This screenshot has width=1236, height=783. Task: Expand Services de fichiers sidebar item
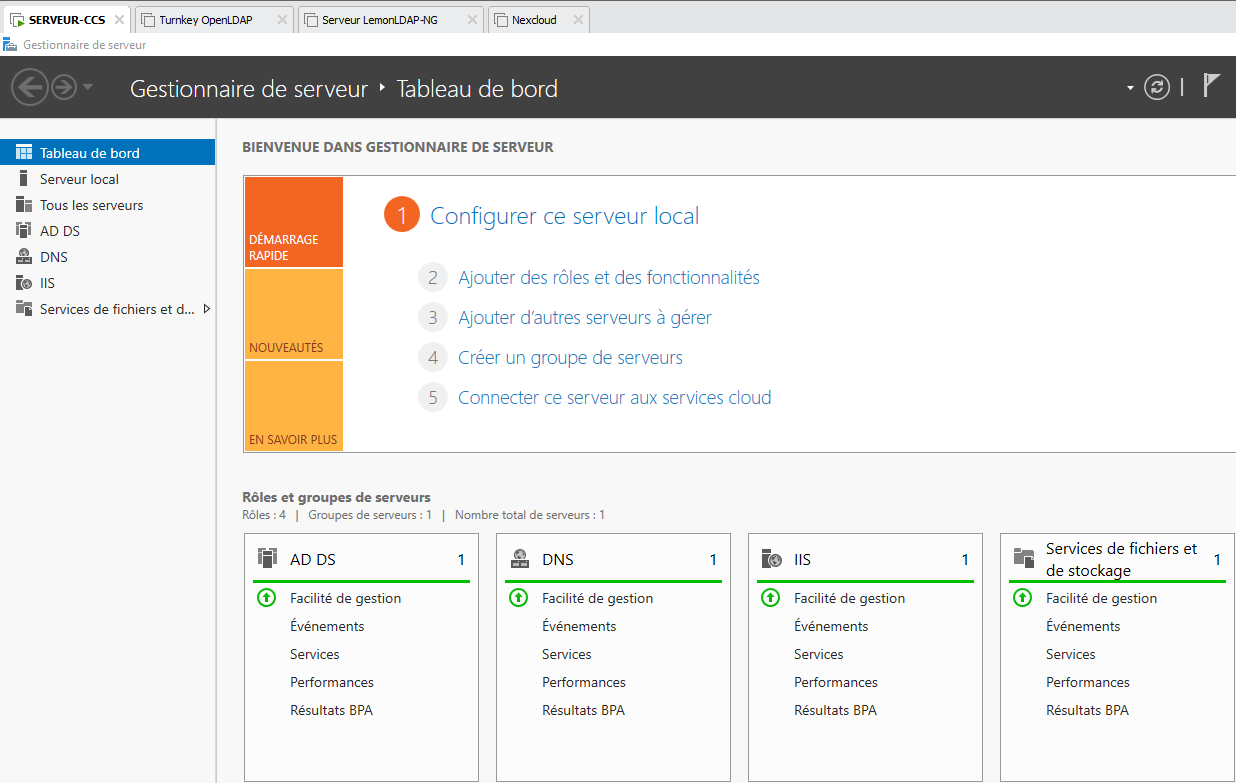[x=206, y=309]
